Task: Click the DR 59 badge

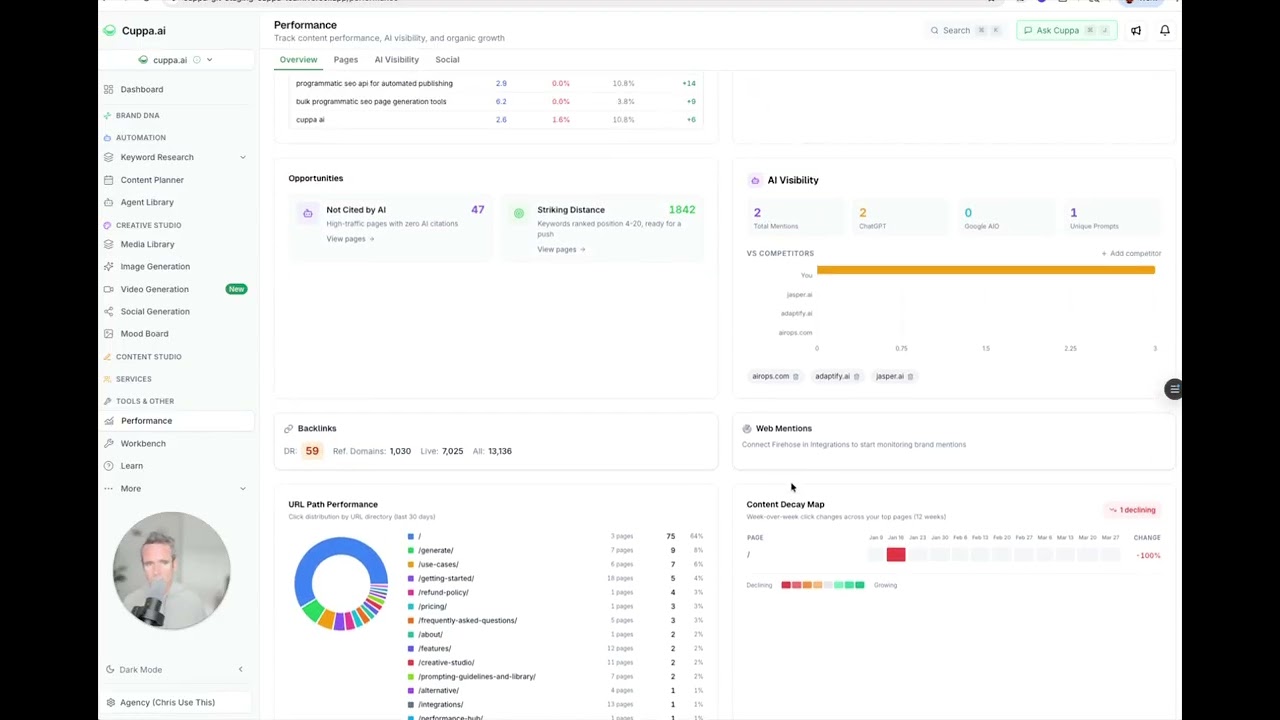Action: 312,452
